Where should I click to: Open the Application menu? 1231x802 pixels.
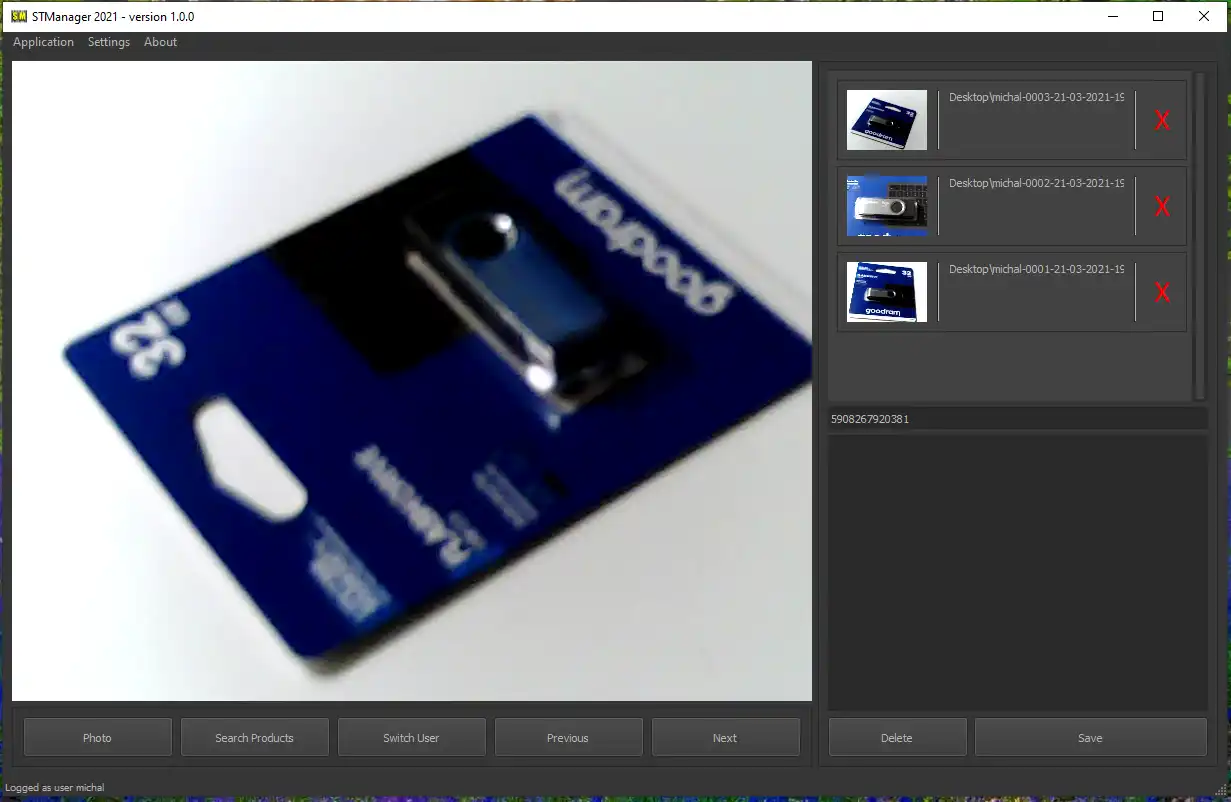click(43, 42)
